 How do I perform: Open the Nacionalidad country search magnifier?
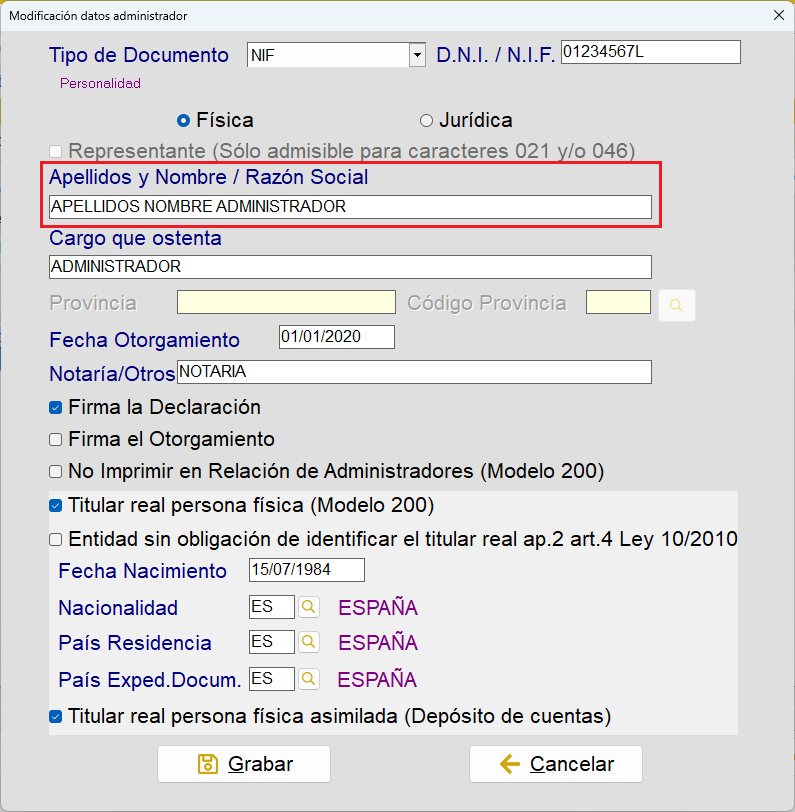click(309, 606)
